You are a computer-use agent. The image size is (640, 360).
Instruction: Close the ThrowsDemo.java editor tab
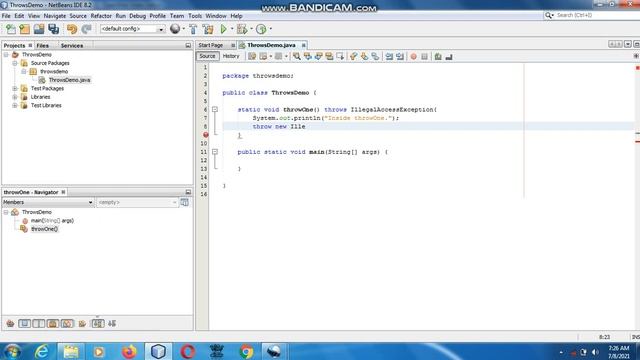point(304,45)
